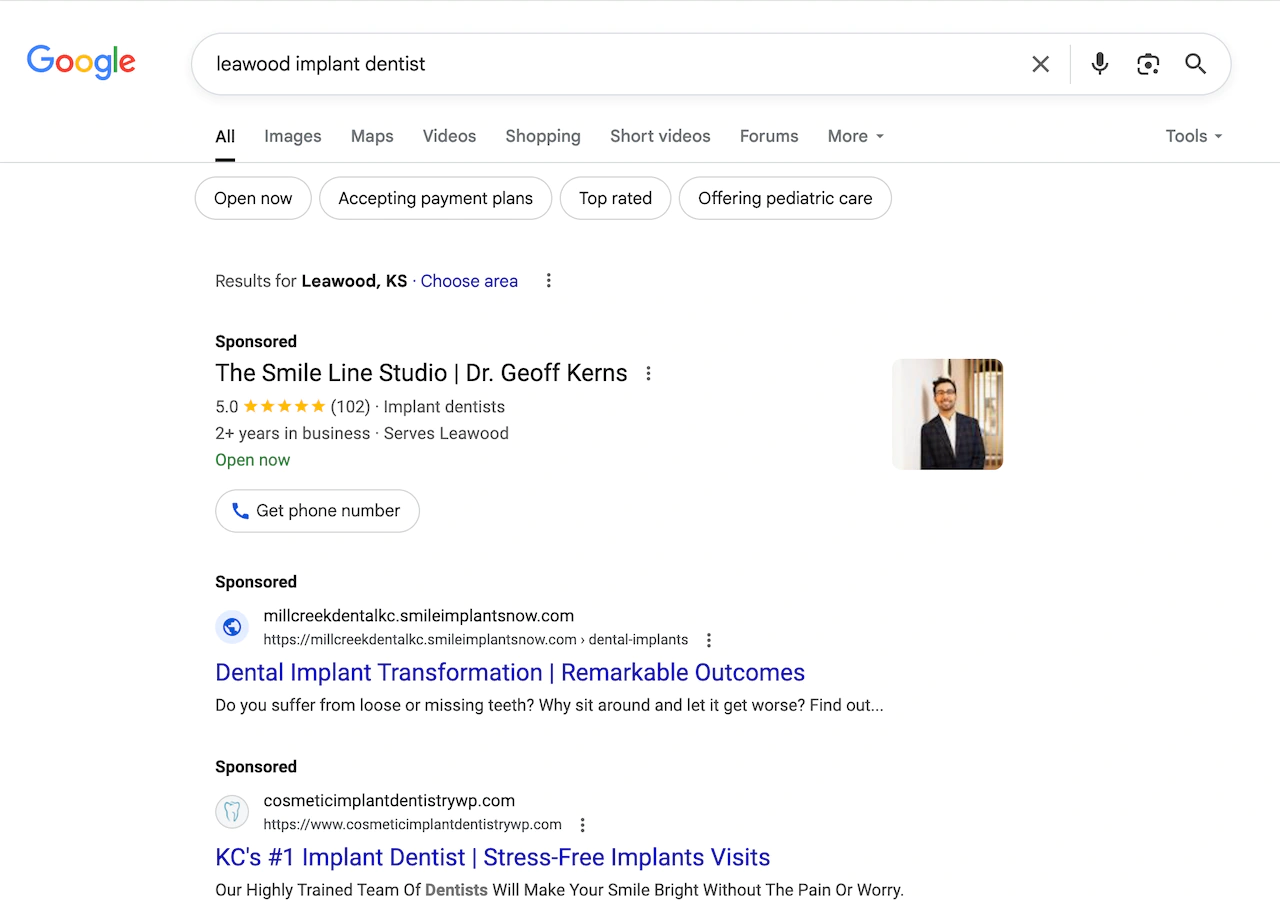Image resolution: width=1280 pixels, height=900 pixels.
Task: Click the green Open now status text
Action: pos(253,460)
